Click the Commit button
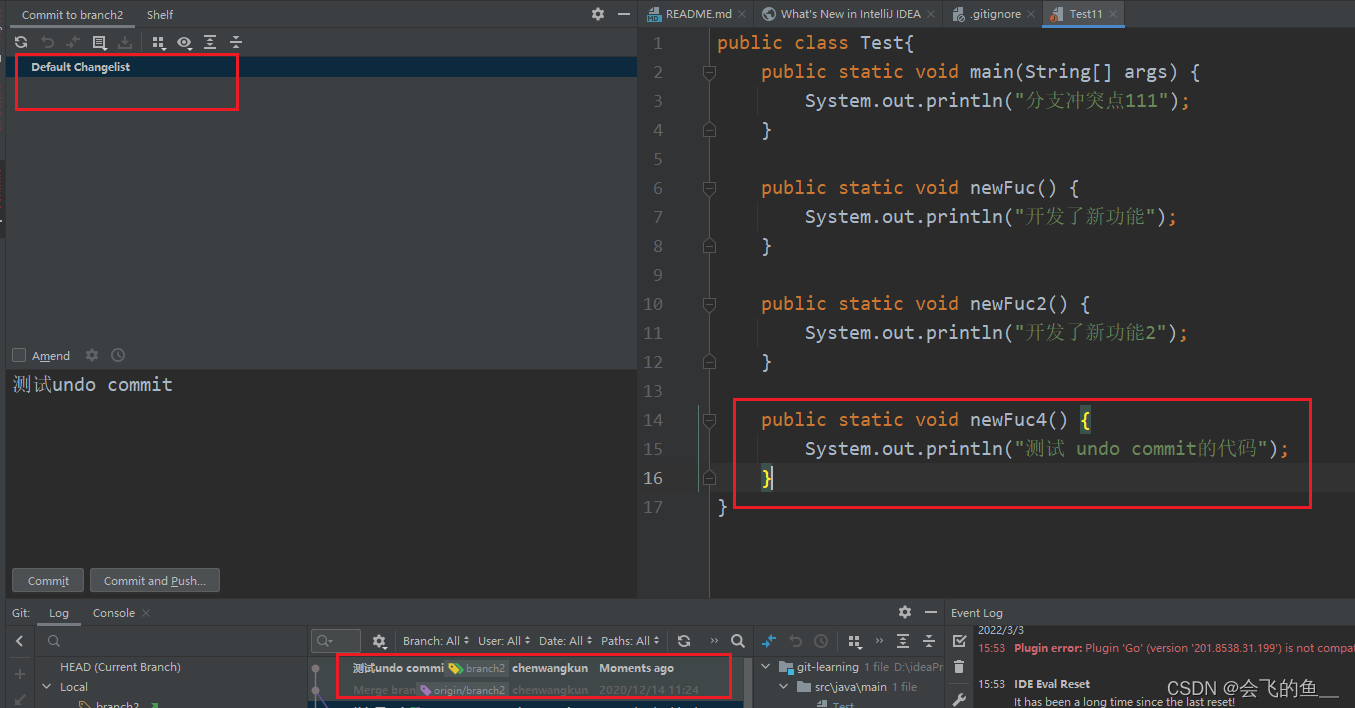This screenshot has height=708, width=1355. pos(47,580)
